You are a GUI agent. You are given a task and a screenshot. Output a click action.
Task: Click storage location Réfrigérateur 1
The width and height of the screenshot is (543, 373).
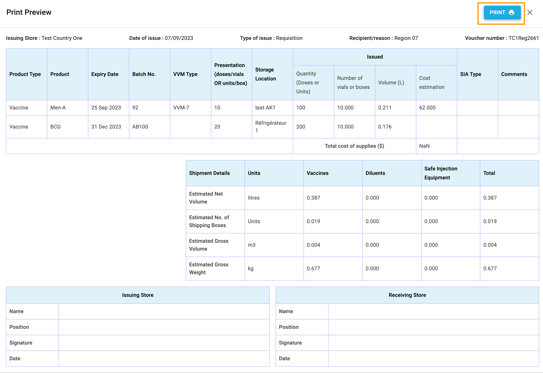(271, 127)
